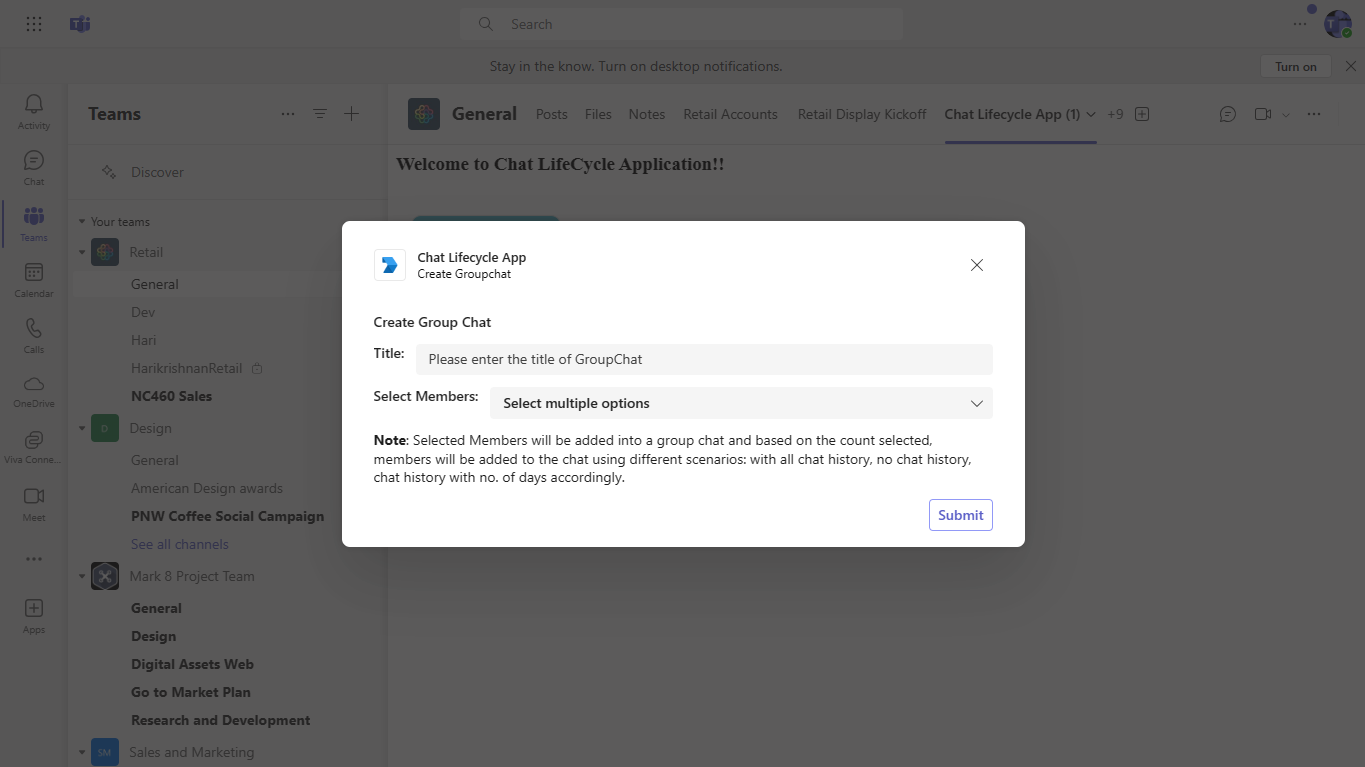Collapse the Your teams section
Viewport: 1365px width, 767px height.
pos(82,222)
